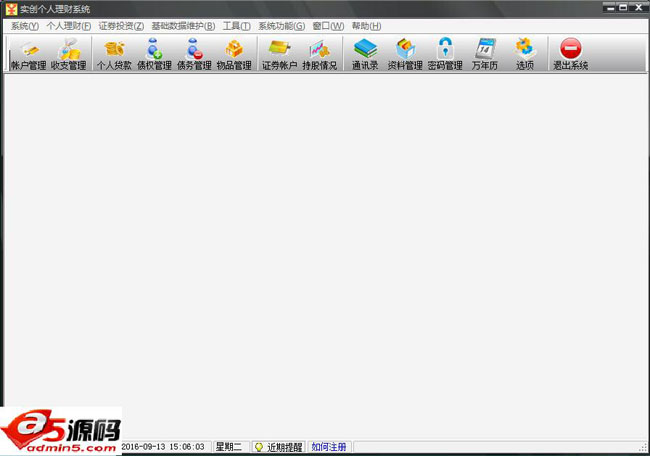View 持股情况 stock holdings
Screen dimensions: 650x456
coord(320,54)
